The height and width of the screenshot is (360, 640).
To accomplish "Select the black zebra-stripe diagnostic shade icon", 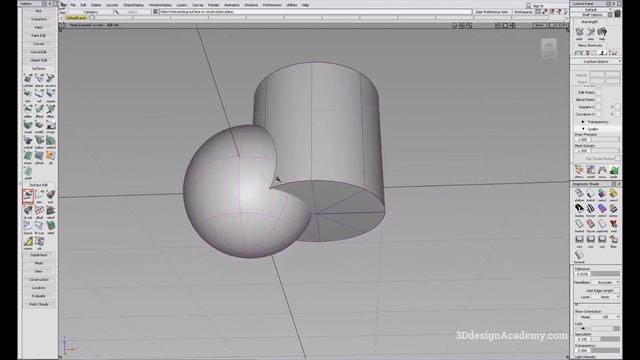I will pos(579,209).
